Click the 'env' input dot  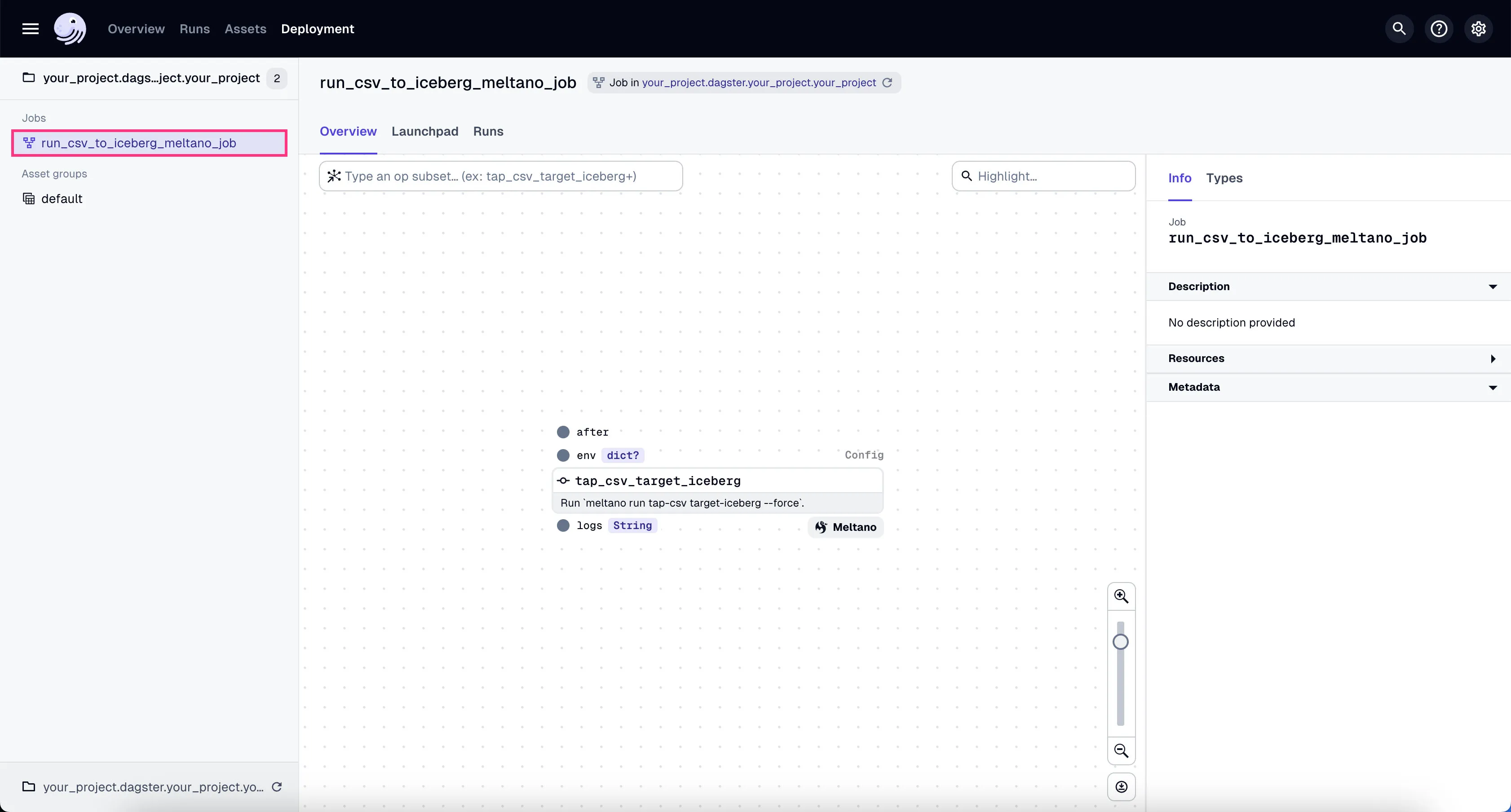tap(563, 455)
